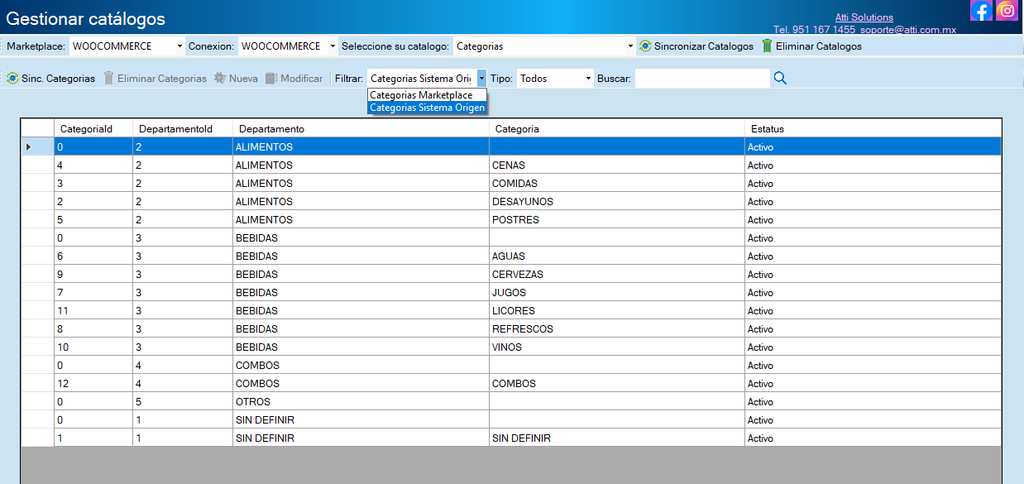Click SIN DEFINIR in the Categoria column

(x=616, y=438)
